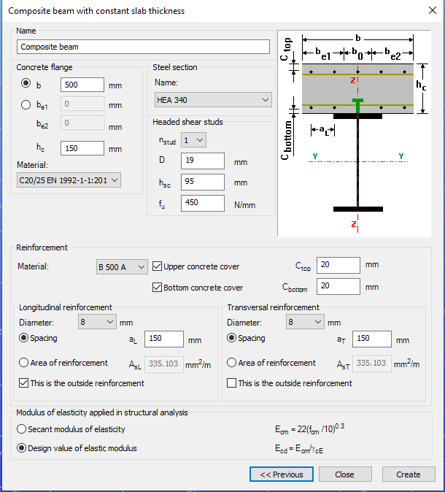Select the b width radio button

(x=26, y=83)
